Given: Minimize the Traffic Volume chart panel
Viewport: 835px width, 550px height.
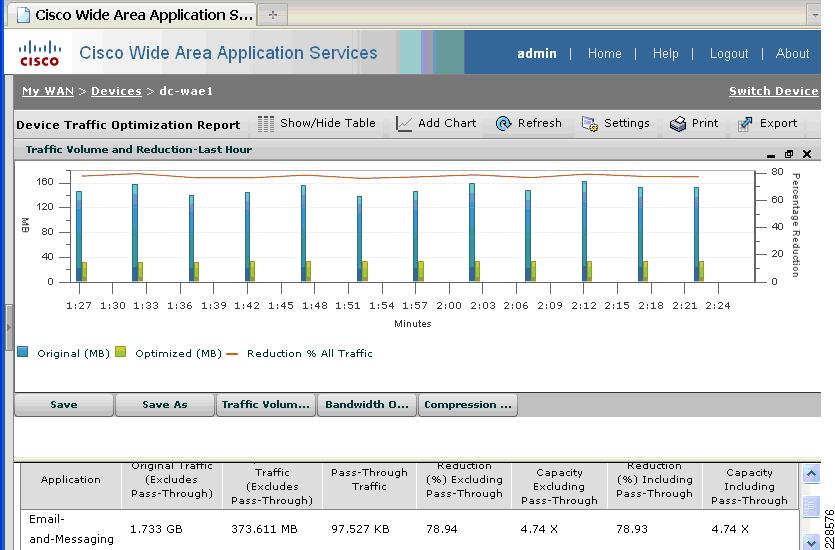Looking at the screenshot, I should pos(771,155).
